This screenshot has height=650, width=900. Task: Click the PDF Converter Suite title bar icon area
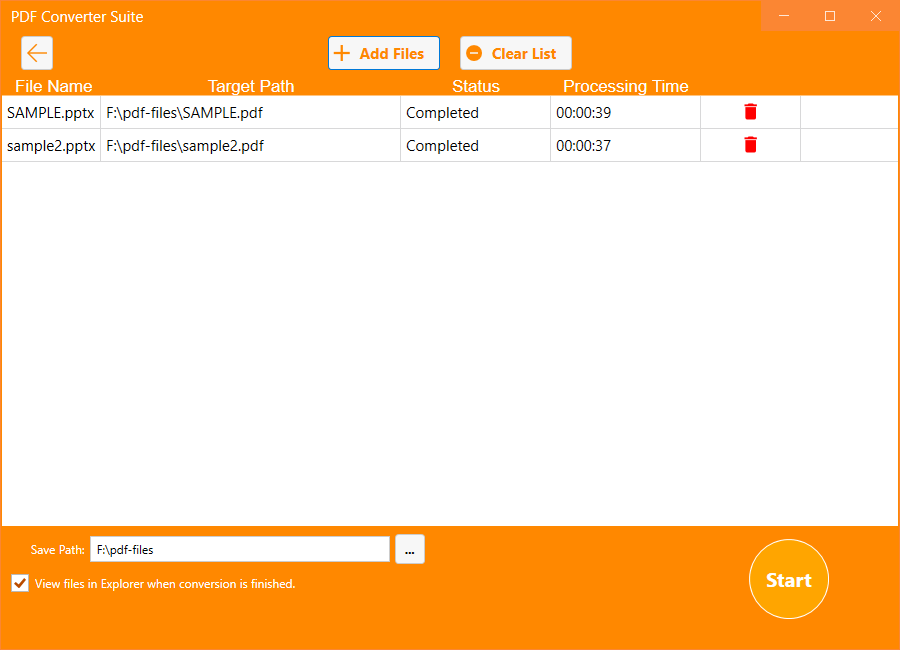pyautogui.click(x=77, y=16)
